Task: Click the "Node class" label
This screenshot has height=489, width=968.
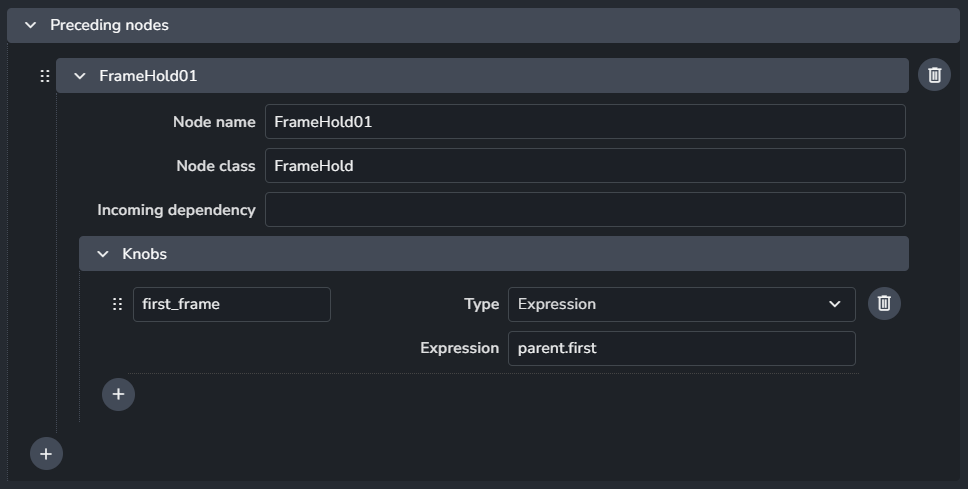Action: (216, 166)
